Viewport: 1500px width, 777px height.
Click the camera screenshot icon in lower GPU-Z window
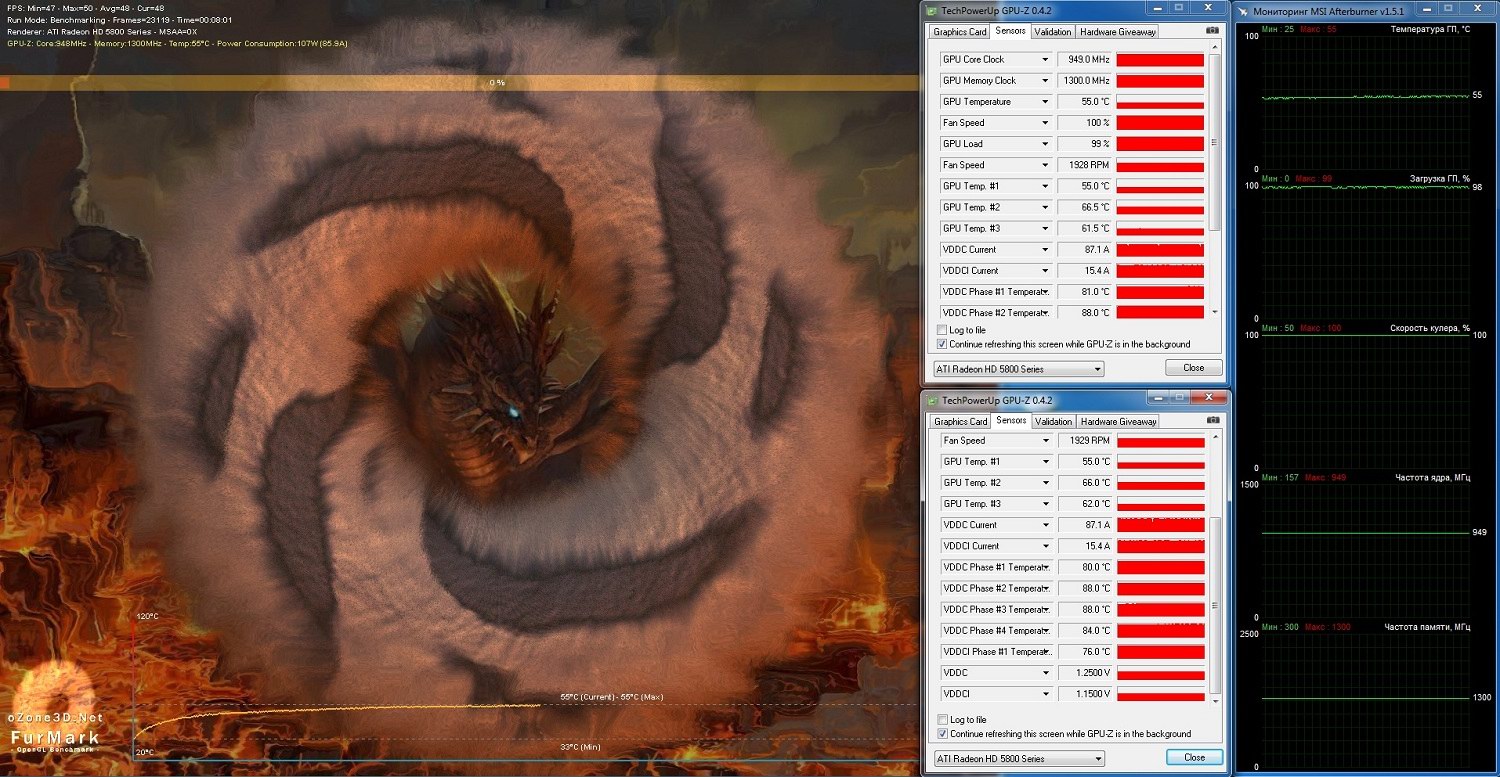pyautogui.click(x=1213, y=421)
